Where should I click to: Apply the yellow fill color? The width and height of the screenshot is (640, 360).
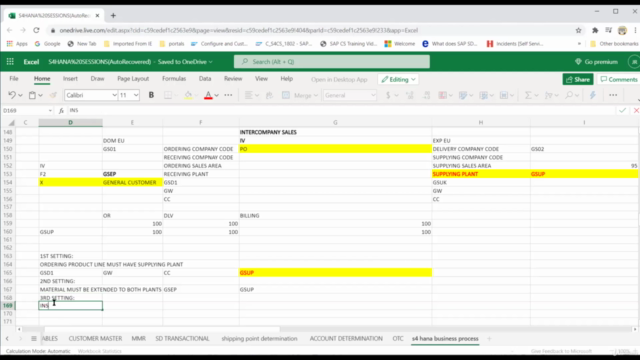coord(188,95)
